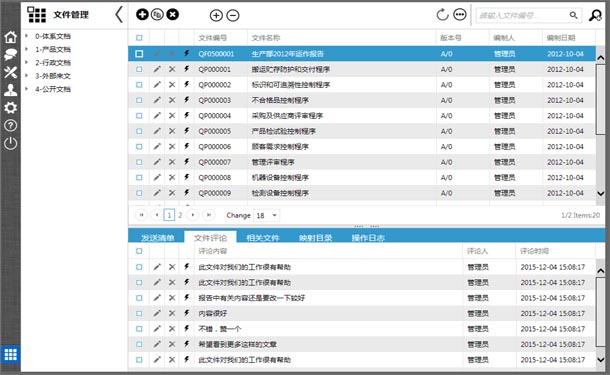Open the user profile sidebar icon
This screenshot has height=375, width=610.
point(11,90)
